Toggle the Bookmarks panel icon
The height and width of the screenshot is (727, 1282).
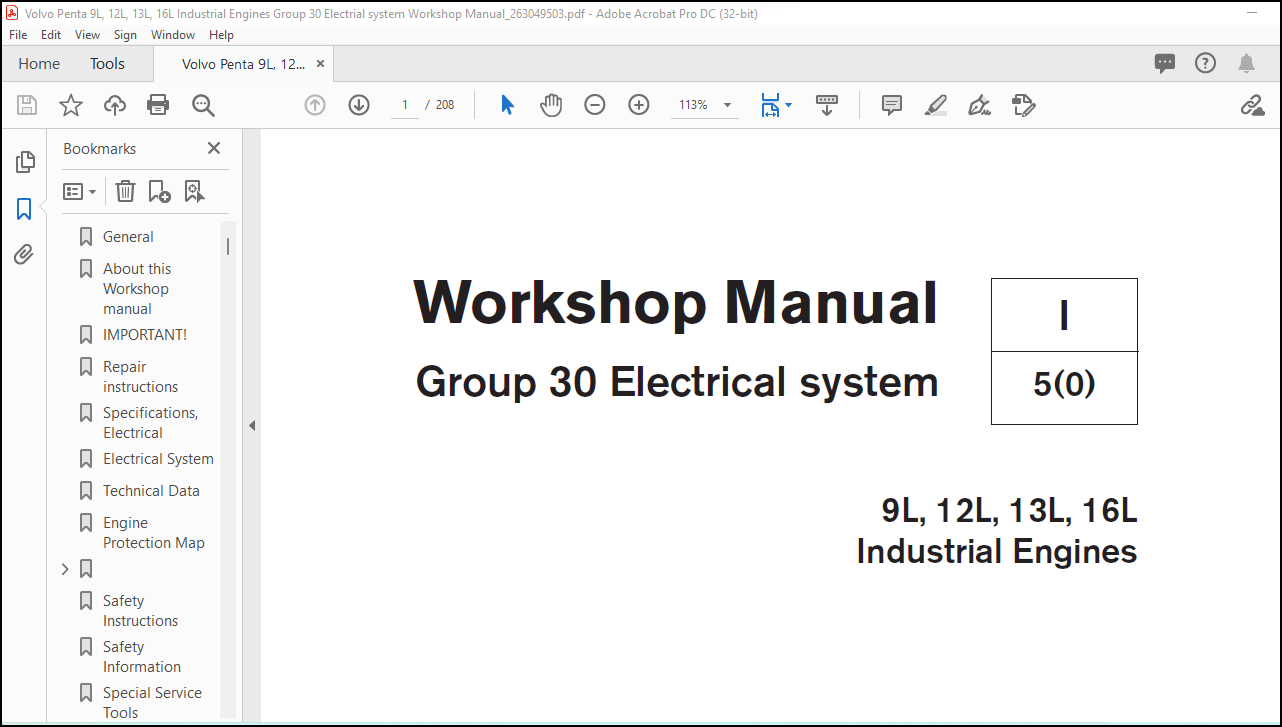click(x=24, y=209)
